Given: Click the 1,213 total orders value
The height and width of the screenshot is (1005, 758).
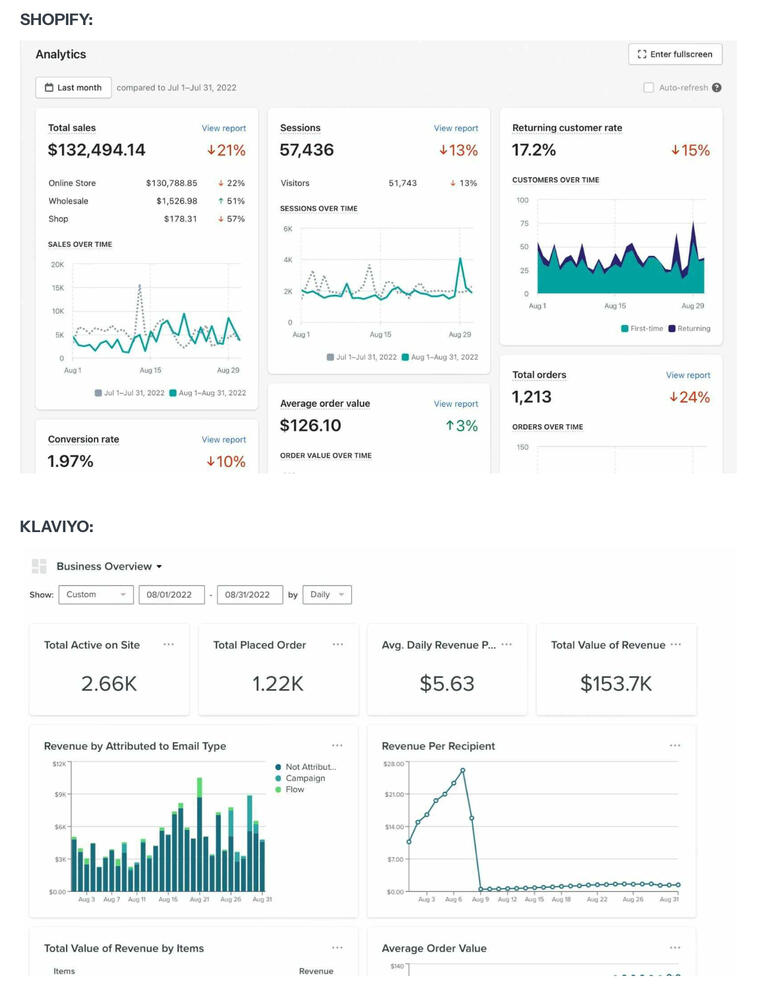Looking at the screenshot, I should click(x=532, y=397).
